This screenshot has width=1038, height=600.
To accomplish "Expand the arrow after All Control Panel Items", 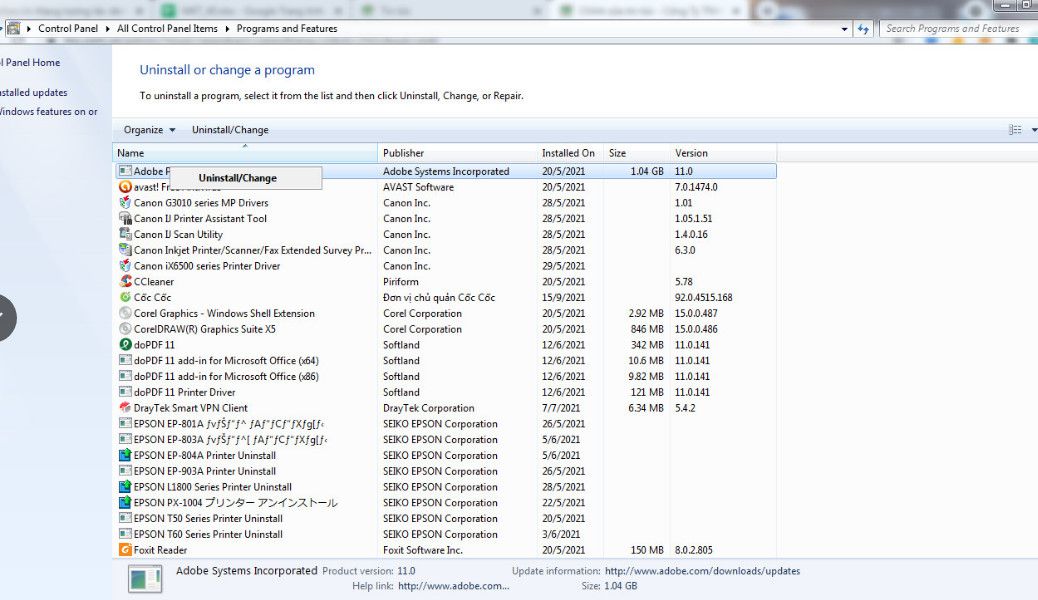I will (x=227, y=28).
